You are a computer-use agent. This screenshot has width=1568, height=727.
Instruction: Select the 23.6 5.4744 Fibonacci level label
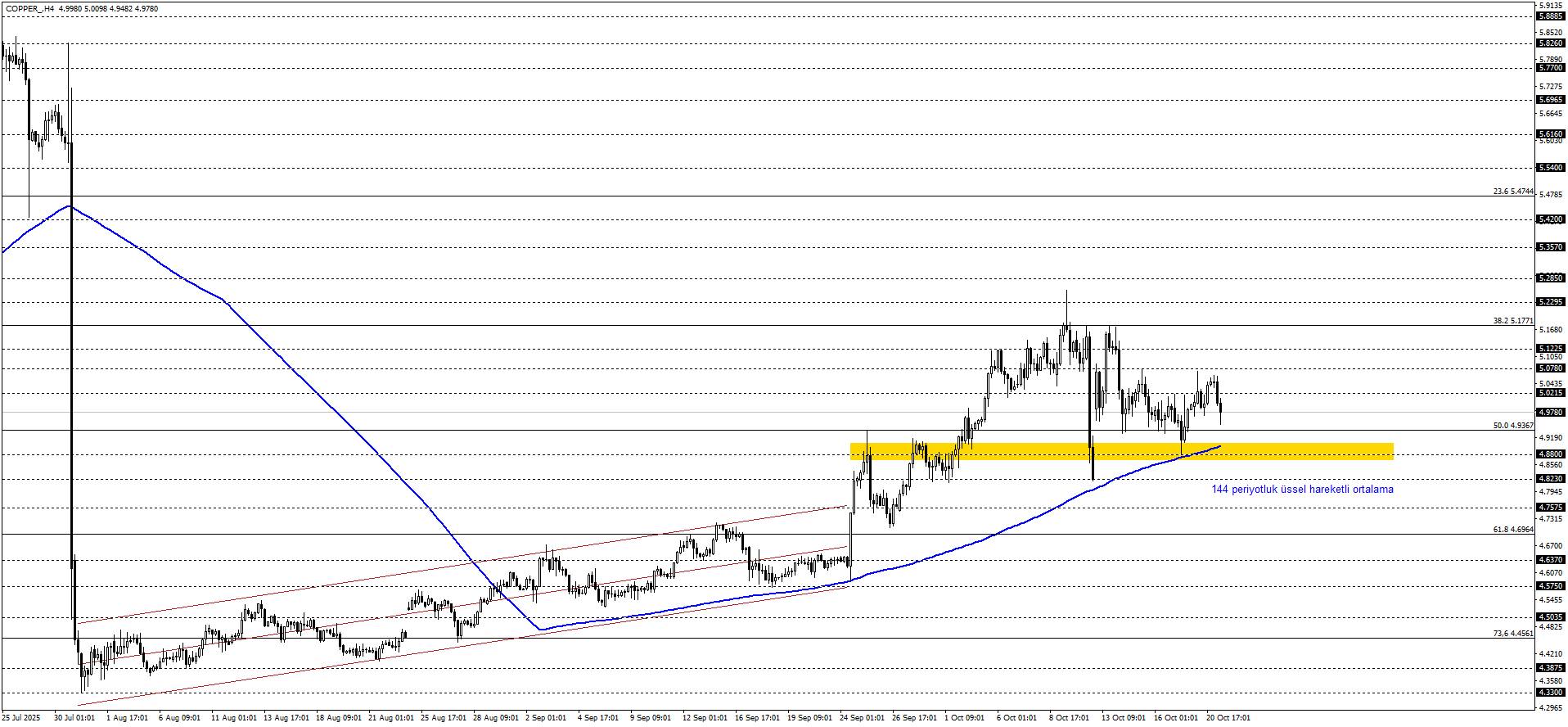coord(1512,192)
